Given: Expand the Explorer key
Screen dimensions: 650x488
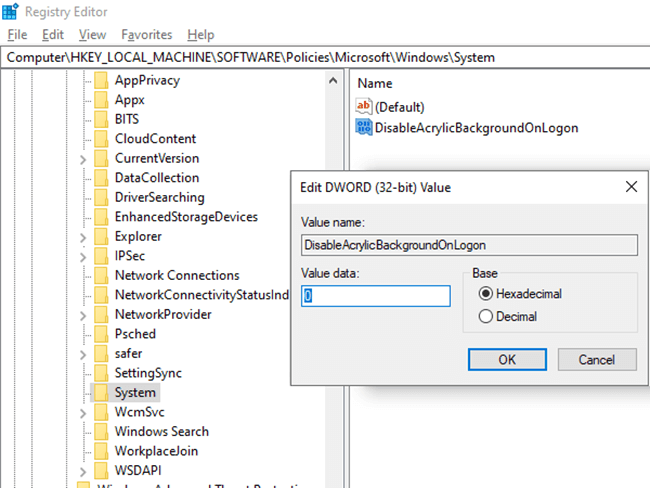Looking at the screenshot, I should 83,237.
